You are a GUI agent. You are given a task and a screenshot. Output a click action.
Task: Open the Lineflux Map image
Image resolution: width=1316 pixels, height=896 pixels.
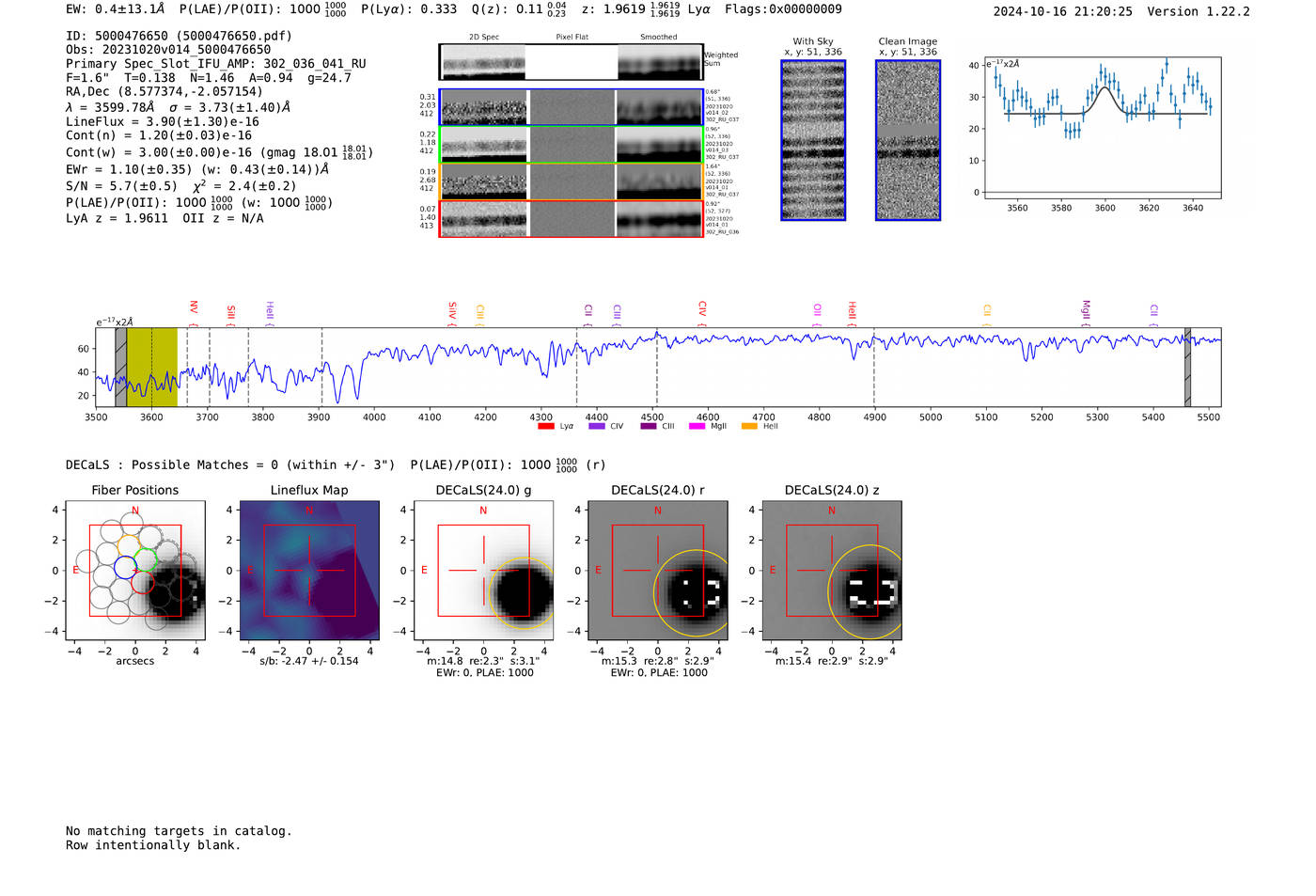click(309, 571)
